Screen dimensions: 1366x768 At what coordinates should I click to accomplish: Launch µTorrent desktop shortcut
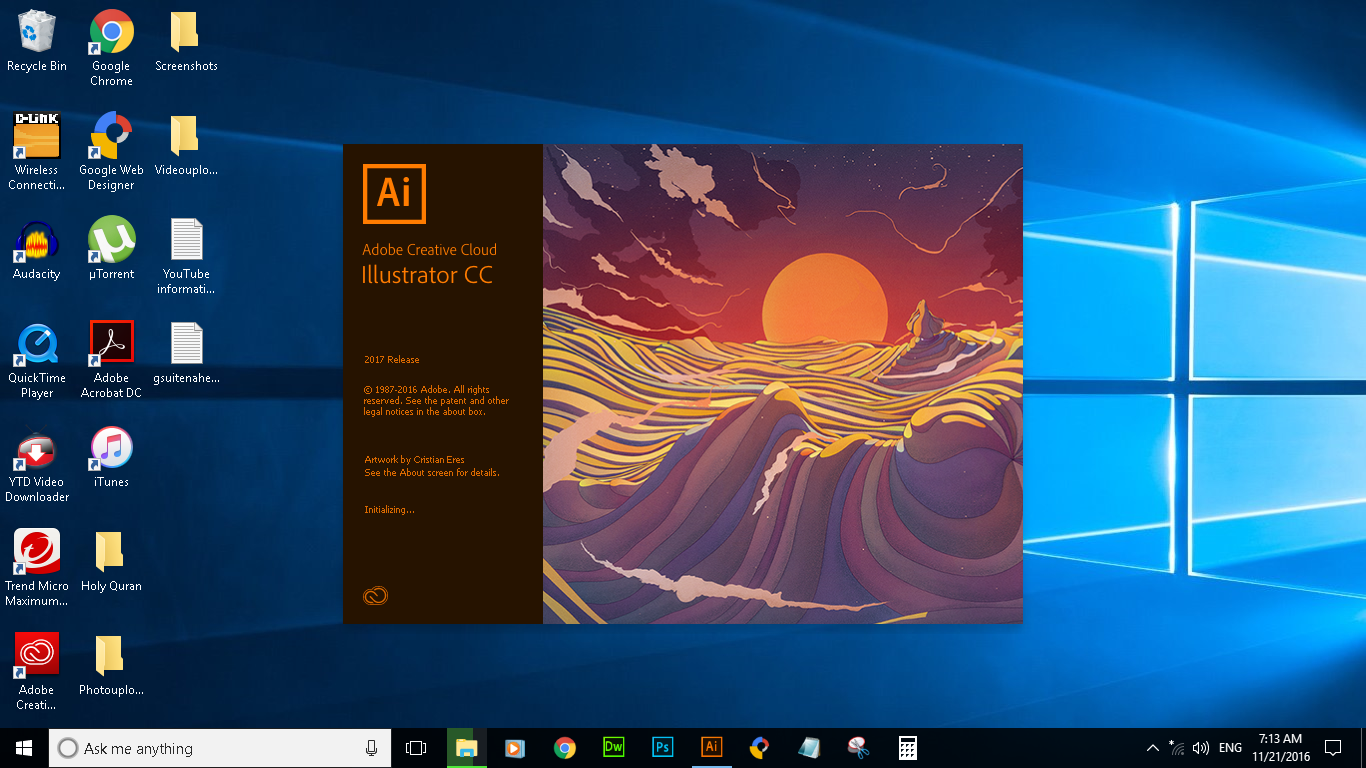coord(111,249)
